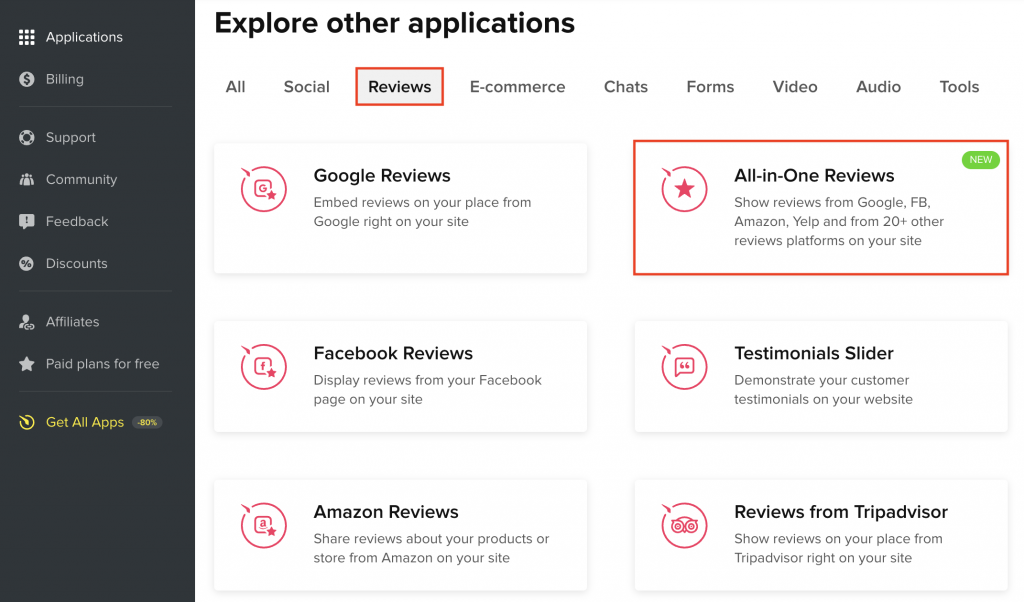The height and width of the screenshot is (602, 1024).
Task: Open the Facebook Reviews title
Action: 393,353
